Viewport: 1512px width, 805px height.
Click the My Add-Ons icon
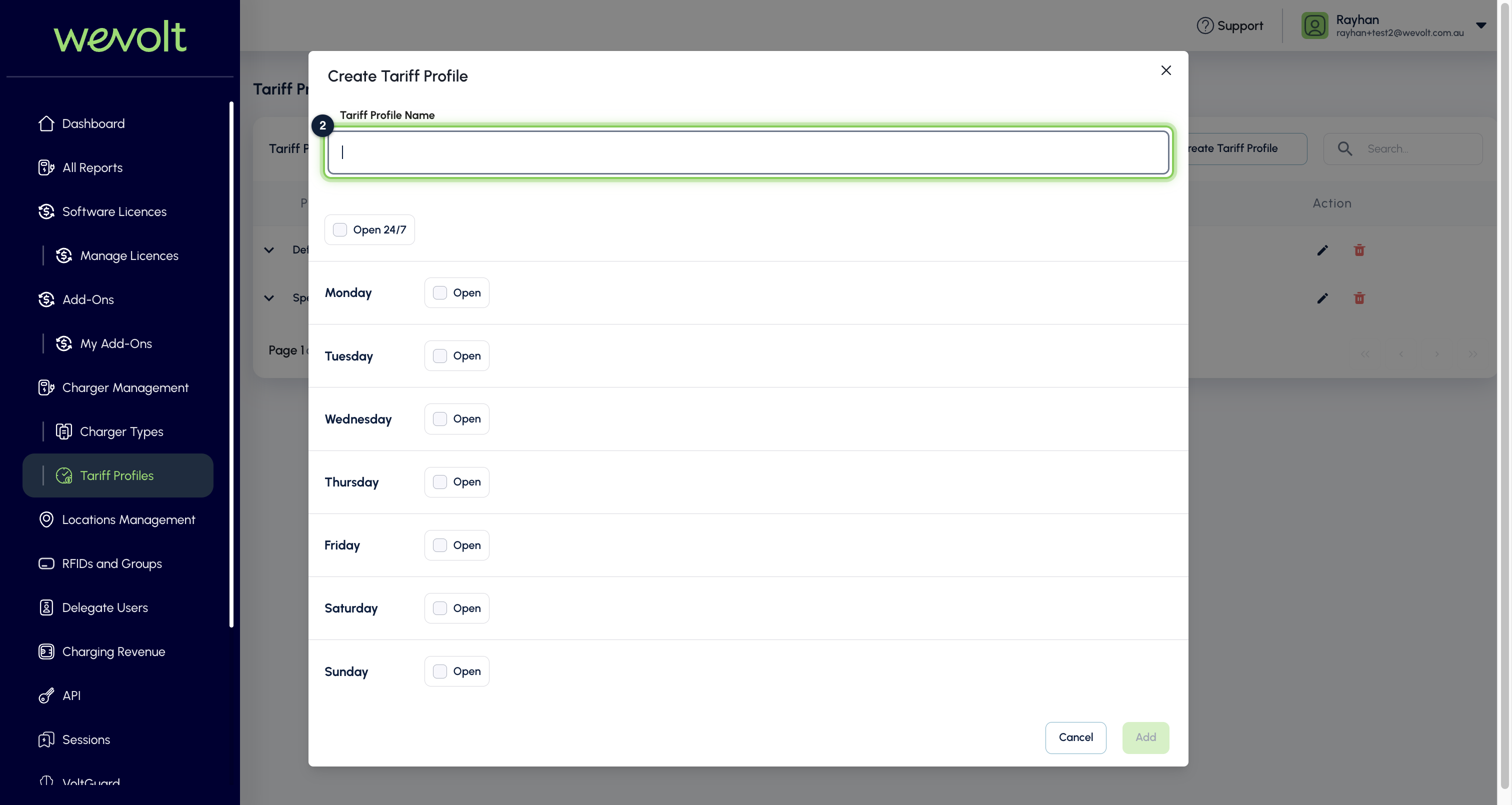(x=64, y=343)
